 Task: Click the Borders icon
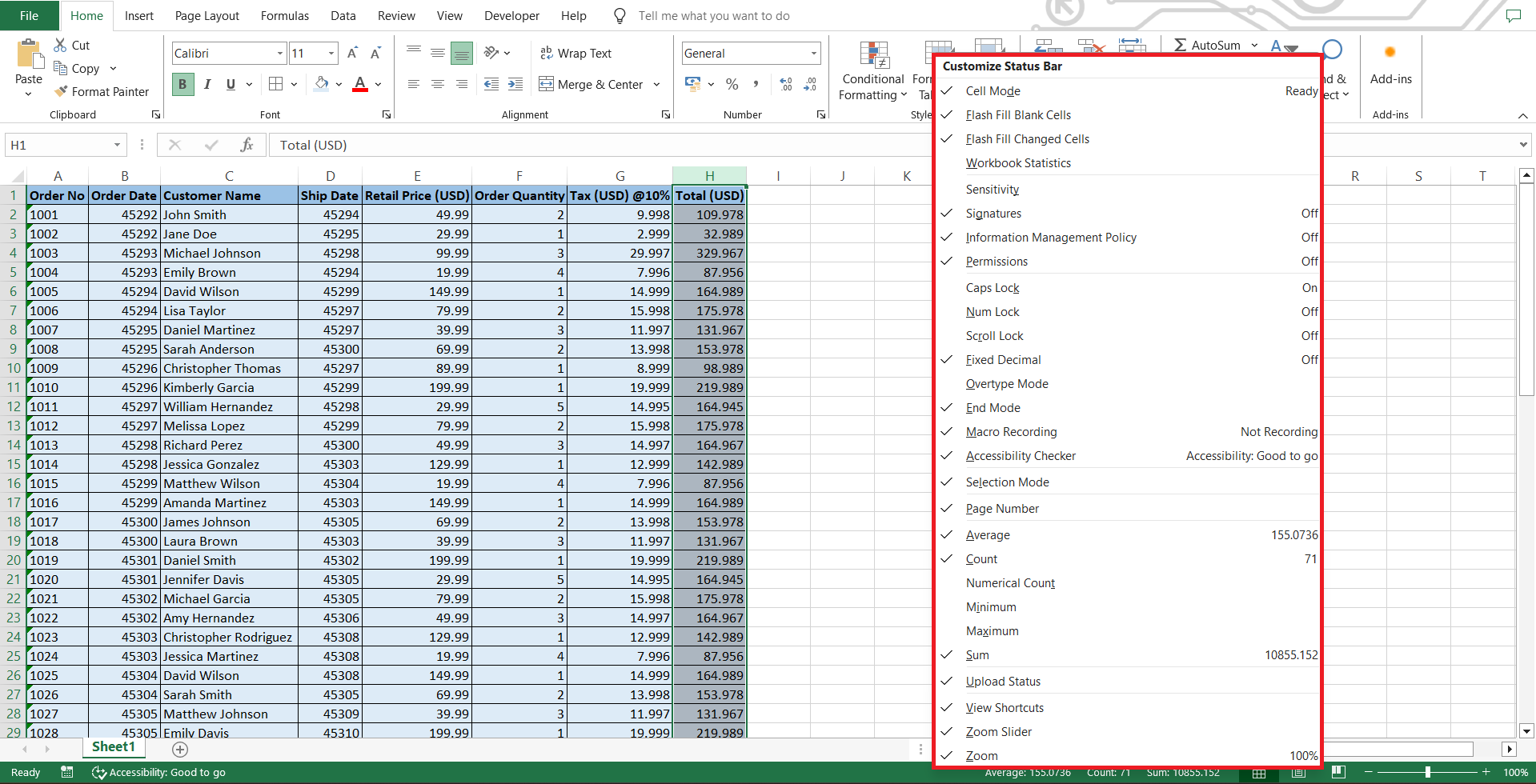[x=276, y=84]
